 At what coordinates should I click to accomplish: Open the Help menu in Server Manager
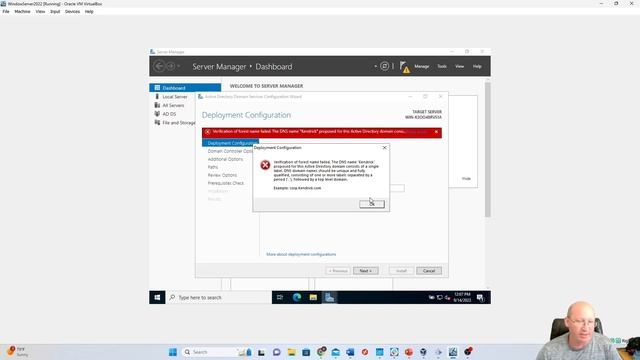pos(477,66)
